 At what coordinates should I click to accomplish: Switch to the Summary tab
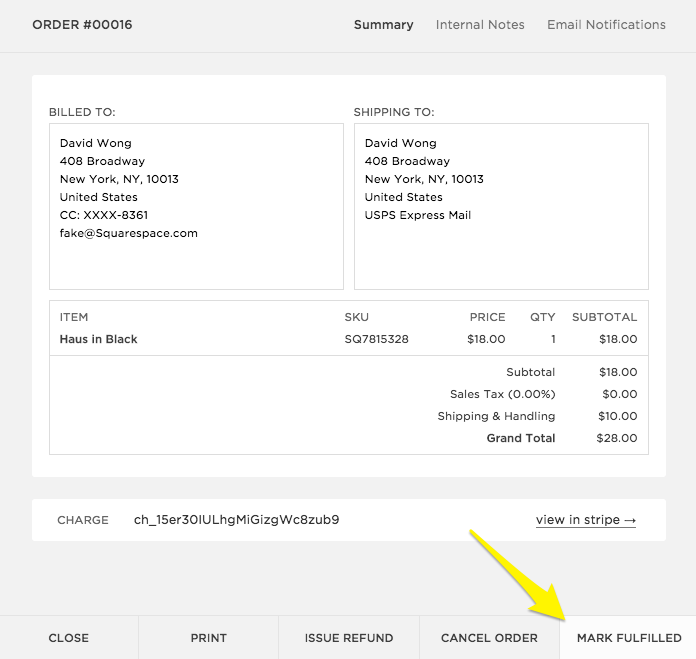pos(383,24)
